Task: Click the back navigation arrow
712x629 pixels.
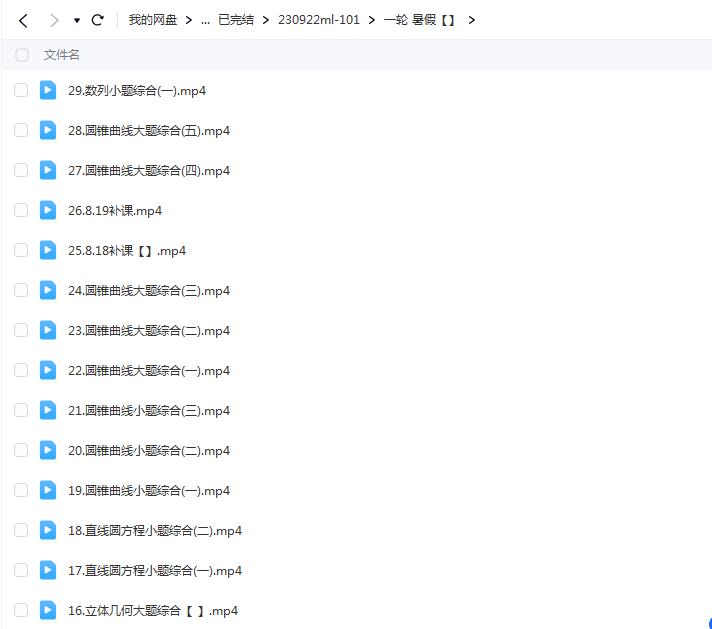Action: [23, 20]
